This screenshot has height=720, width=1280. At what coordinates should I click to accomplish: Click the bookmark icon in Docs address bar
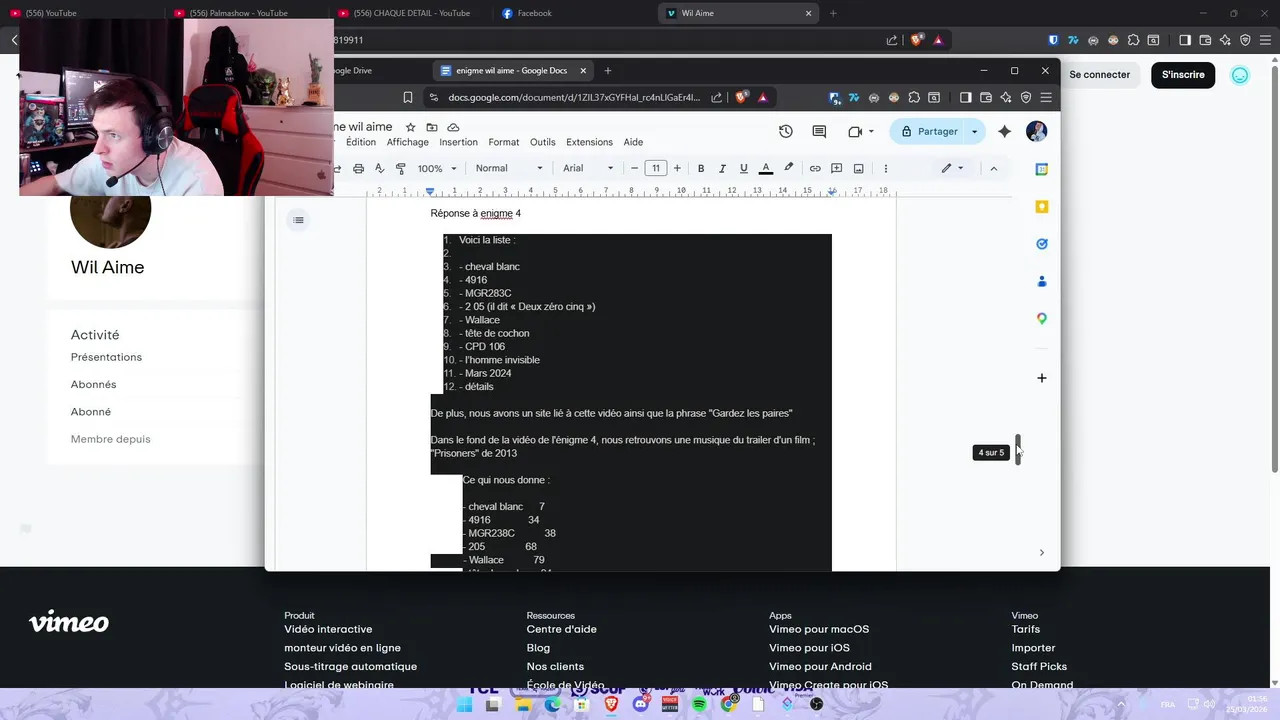tap(408, 97)
